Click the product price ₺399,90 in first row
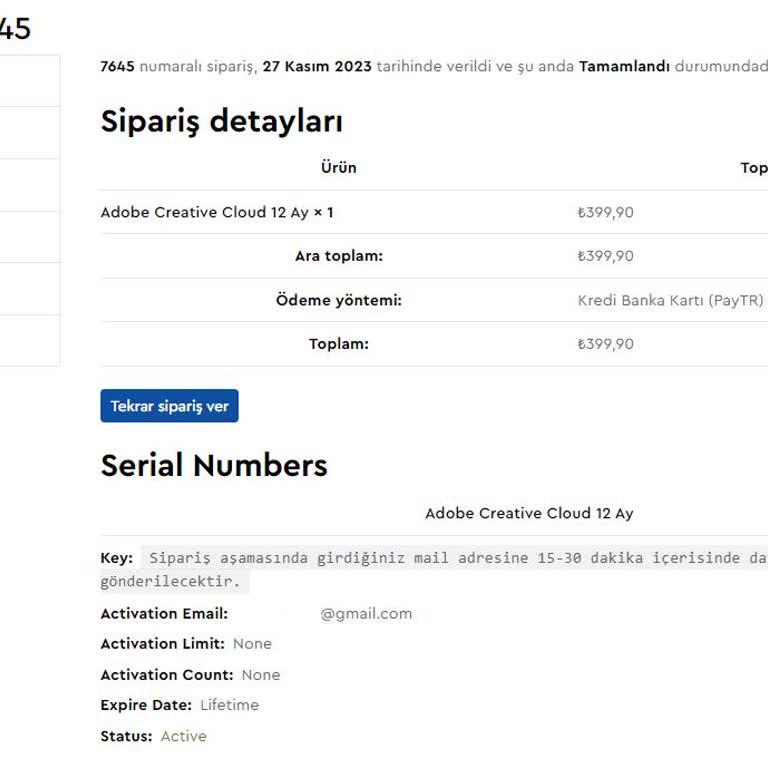This screenshot has height=768, width=768. pos(605,212)
